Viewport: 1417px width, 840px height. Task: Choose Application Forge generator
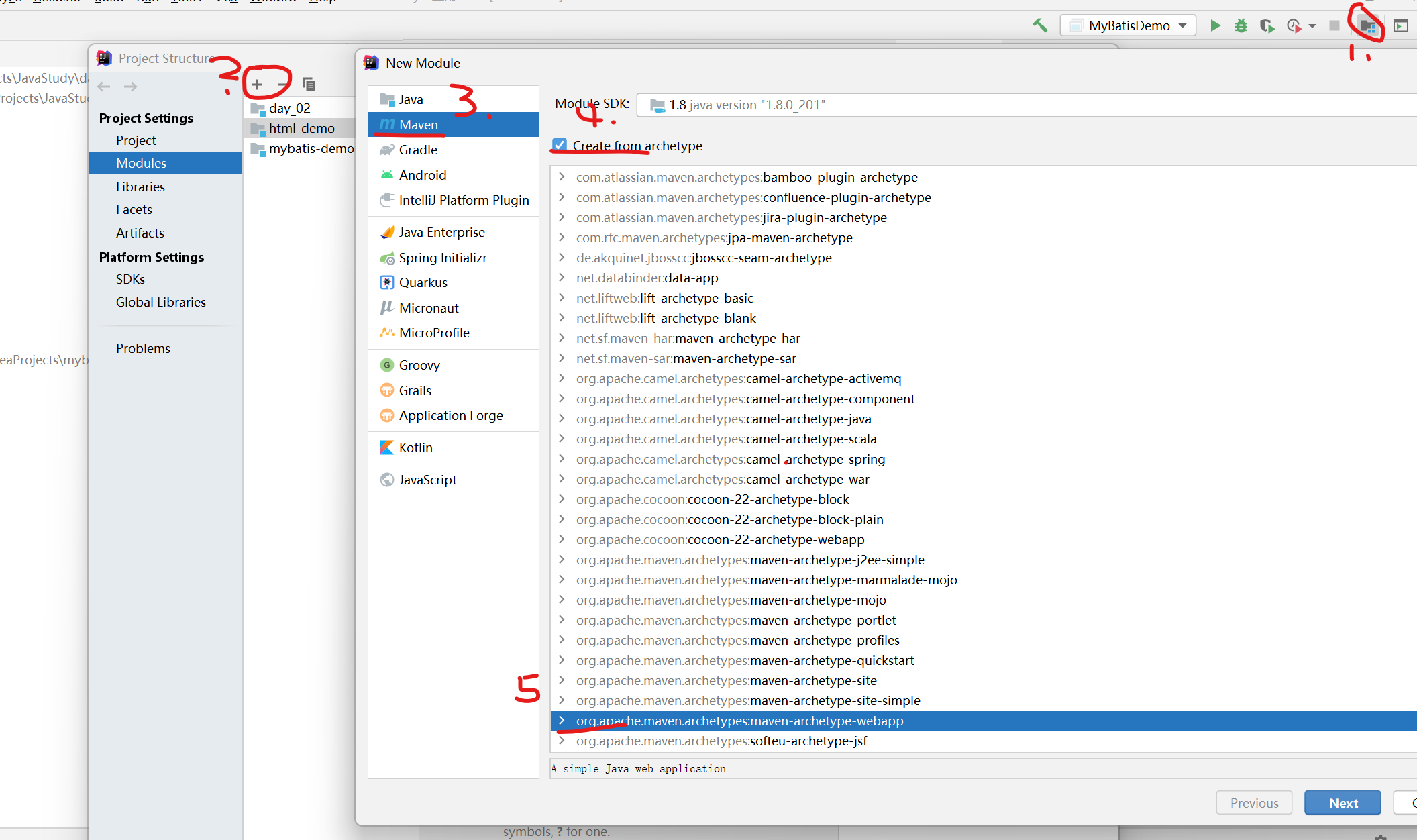pos(453,415)
